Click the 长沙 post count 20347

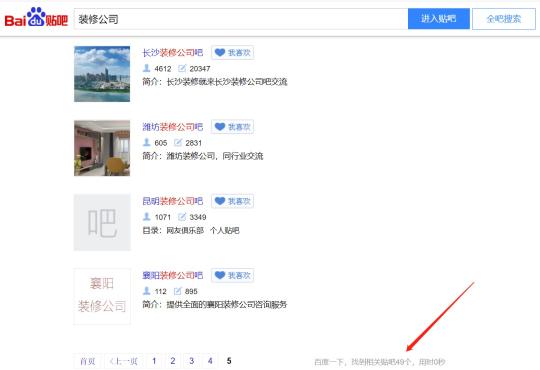(200, 69)
